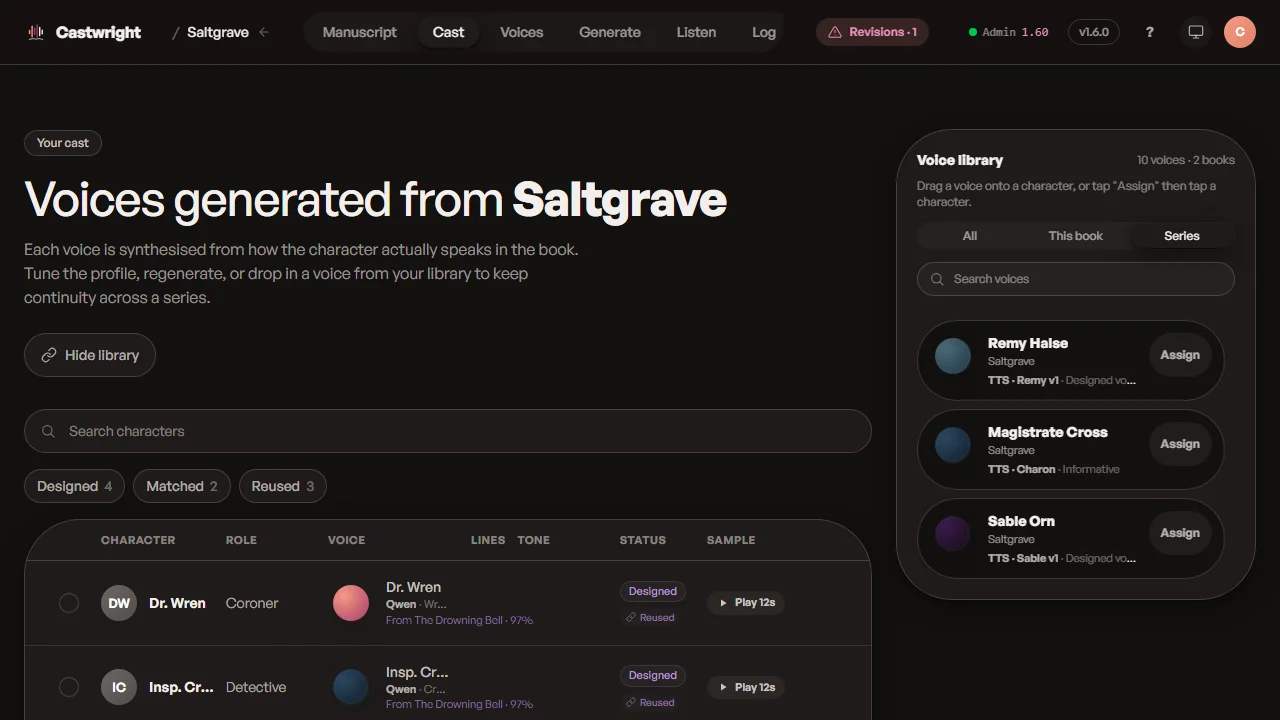The image size is (1280, 720).
Task: Click the magnifier icon in Search voices
Action: tap(937, 279)
